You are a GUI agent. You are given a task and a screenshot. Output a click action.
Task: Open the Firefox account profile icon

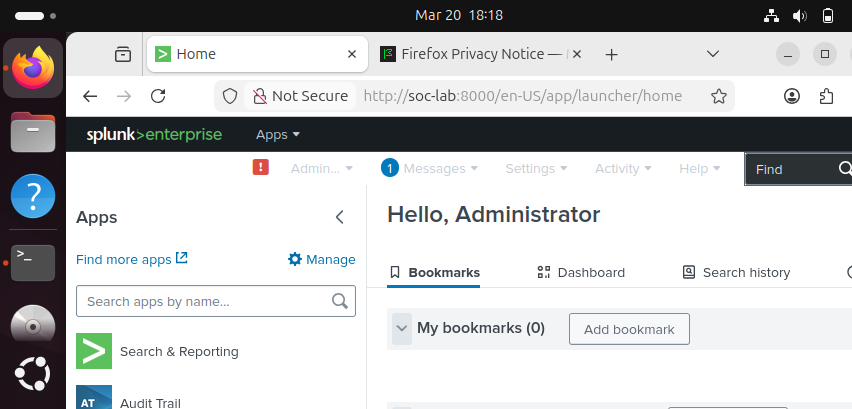point(792,96)
